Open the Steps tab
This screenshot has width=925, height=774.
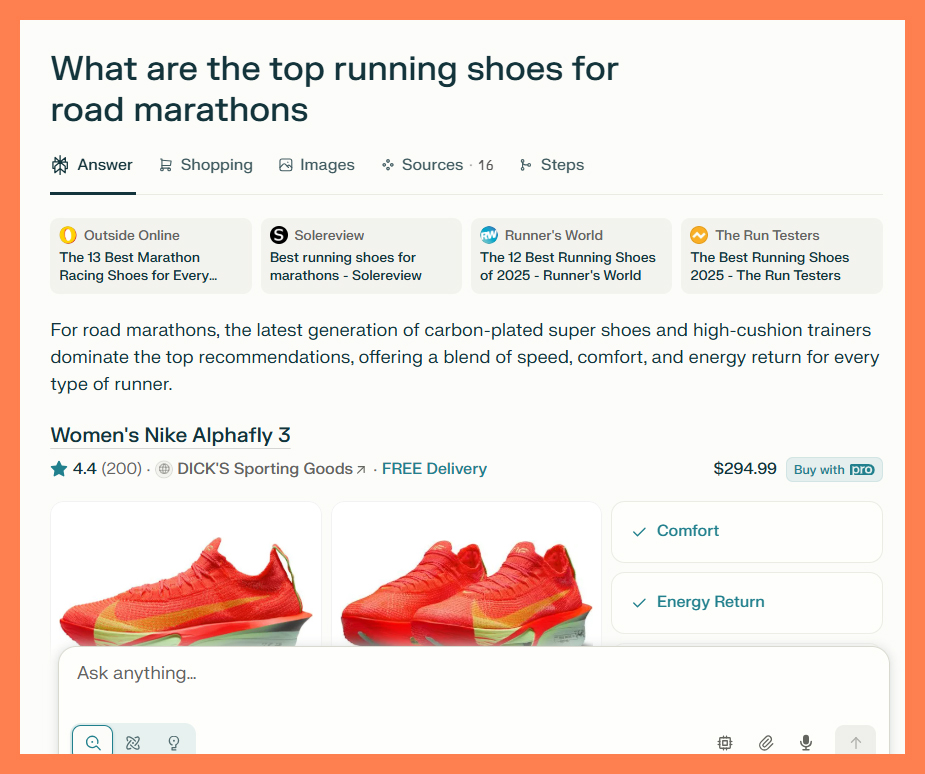(552, 164)
